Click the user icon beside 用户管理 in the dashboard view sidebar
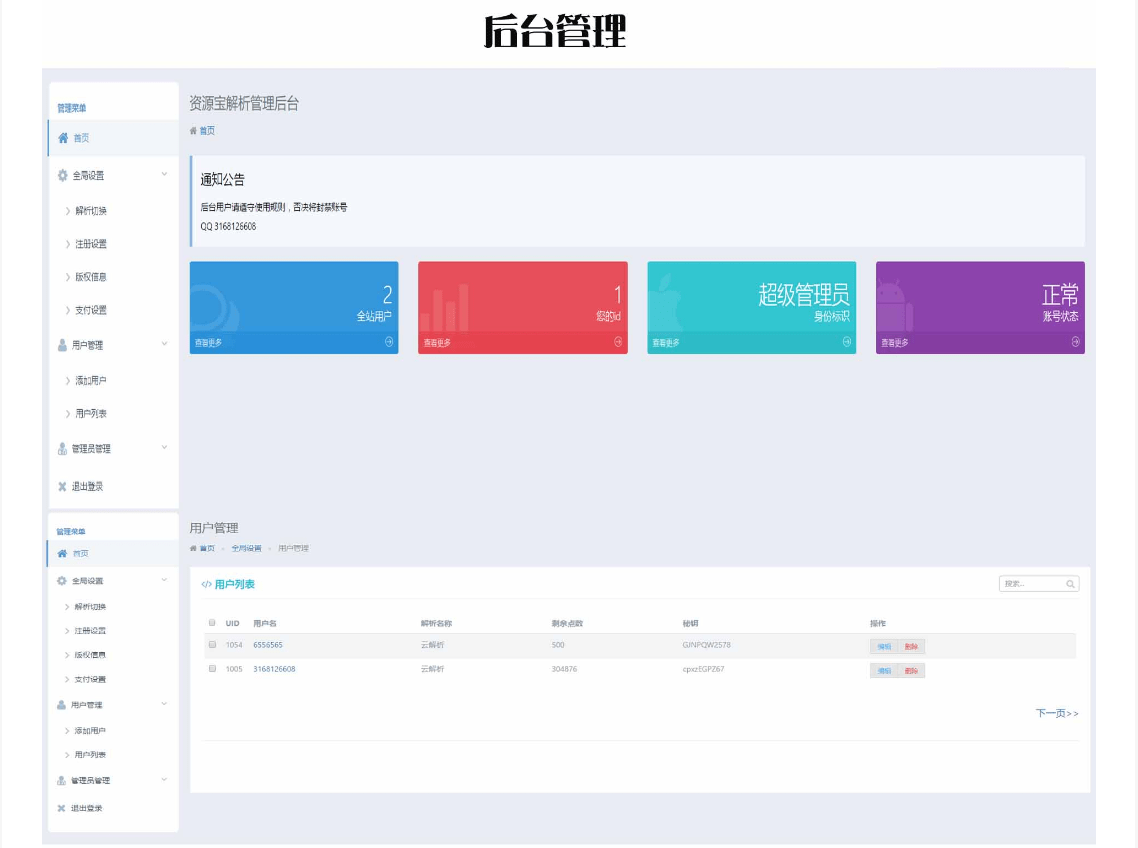1138x848 pixels. coord(62,345)
